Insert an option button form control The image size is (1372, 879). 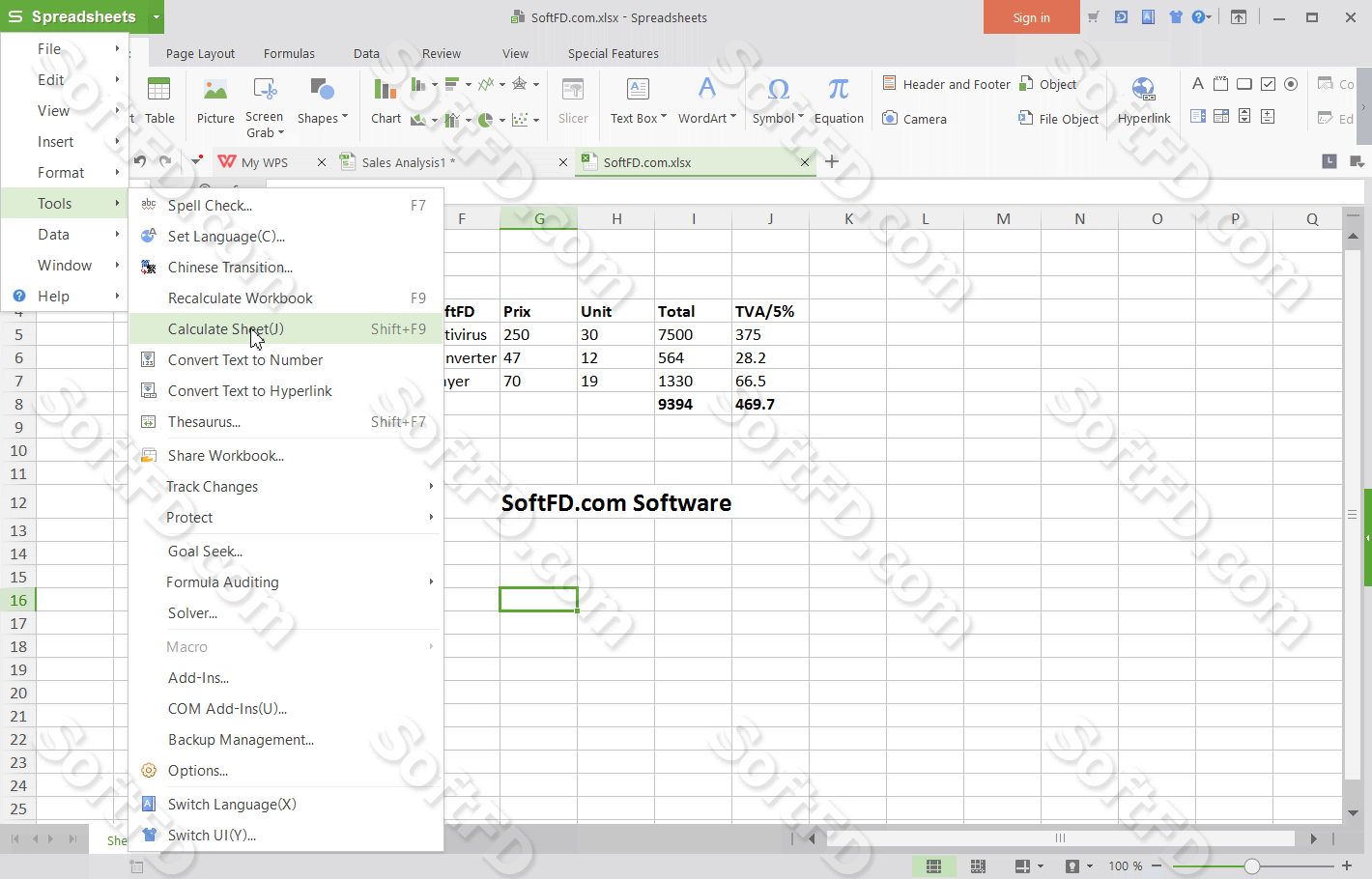(x=1291, y=84)
